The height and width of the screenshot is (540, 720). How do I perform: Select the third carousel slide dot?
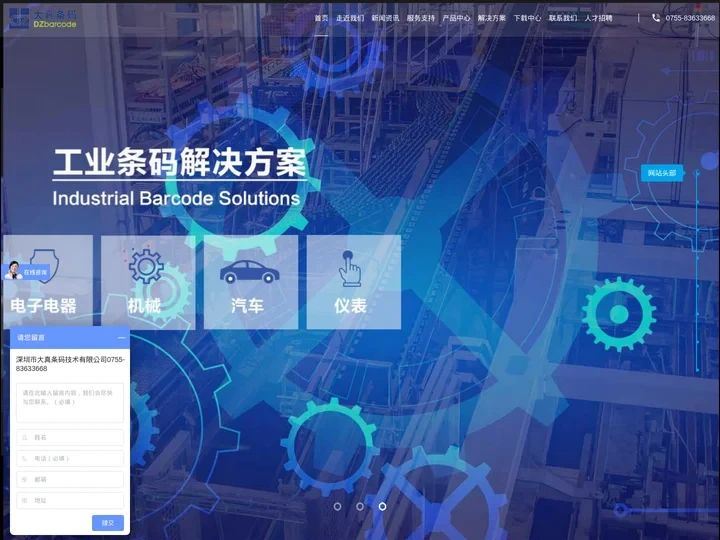tap(382, 506)
